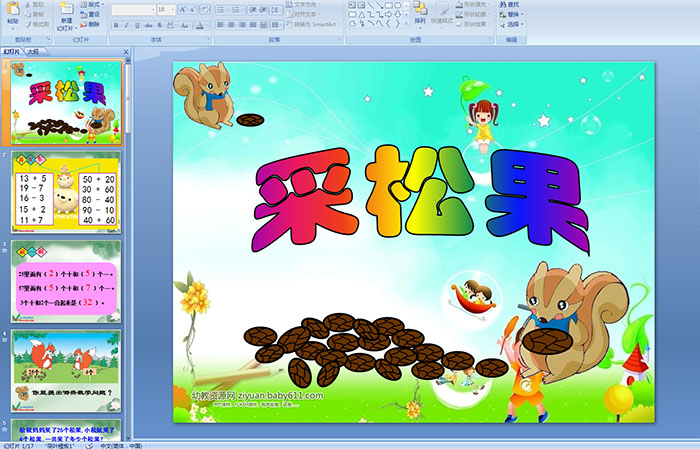Click the status bar language 中文(简体, 中国)
The width and height of the screenshot is (700, 449).
[121, 446]
